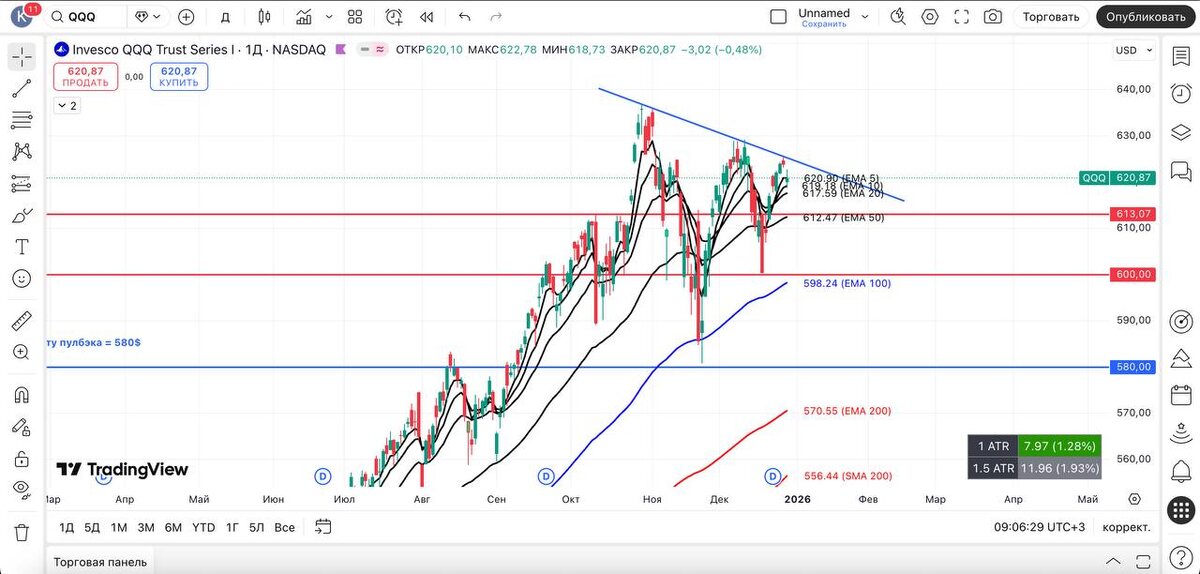Take a chart snapshot with camera

(993, 17)
